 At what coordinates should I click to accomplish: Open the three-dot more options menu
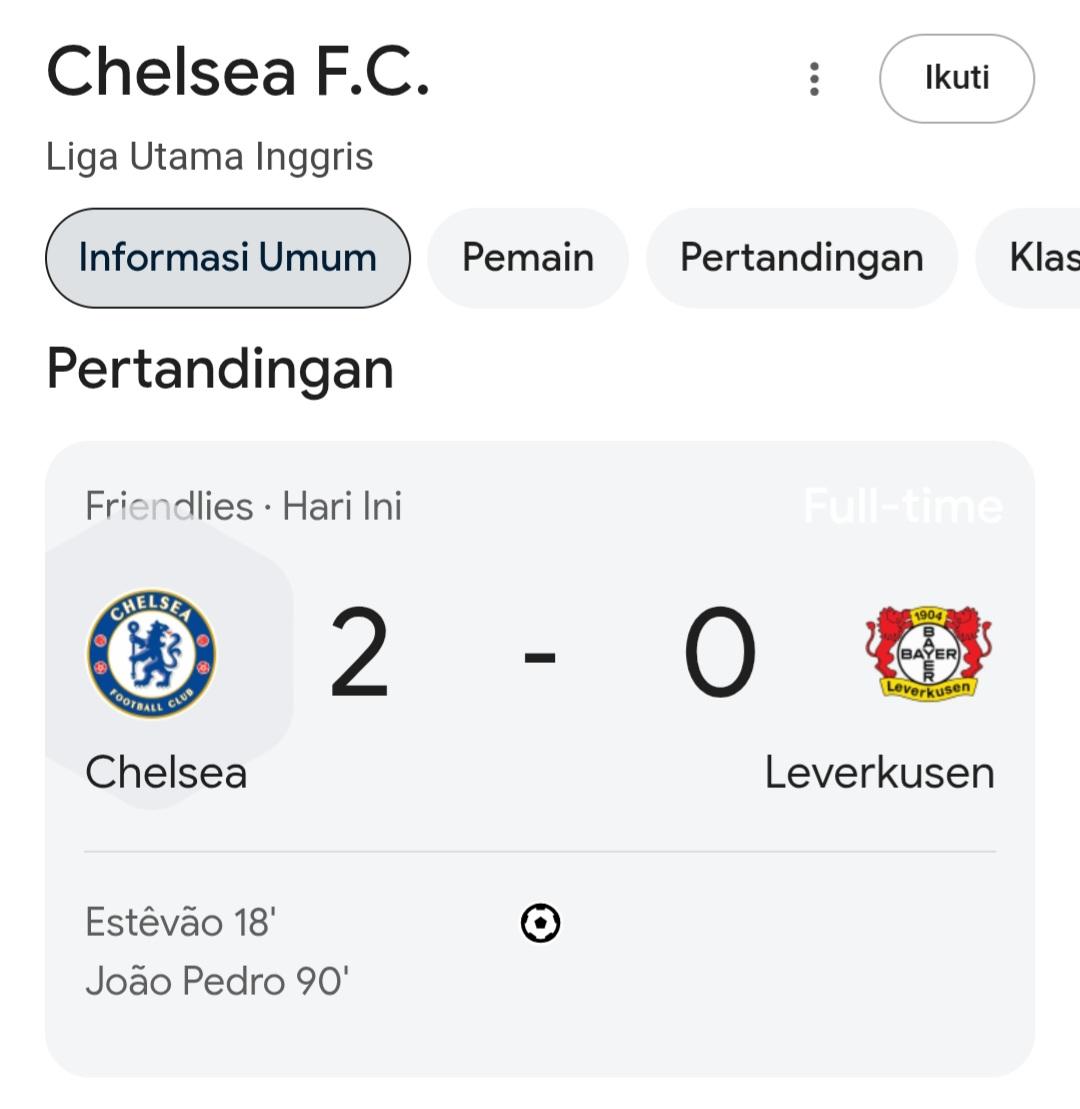(814, 79)
